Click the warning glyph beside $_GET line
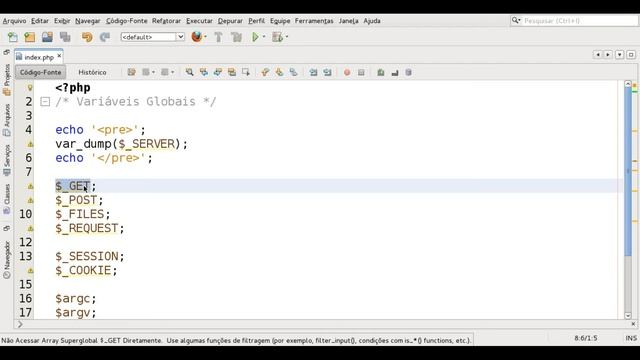The image size is (640, 360). click(x=30, y=186)
